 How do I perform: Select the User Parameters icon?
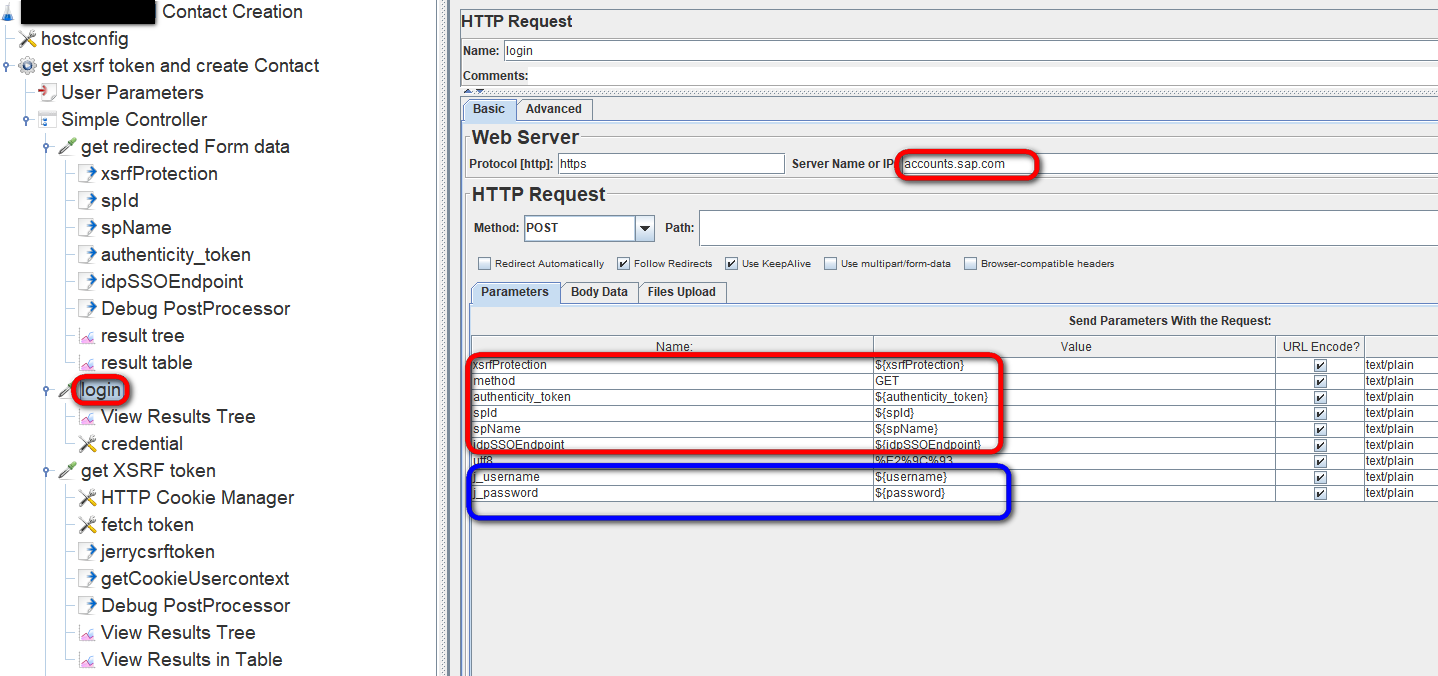pos(47,93)
